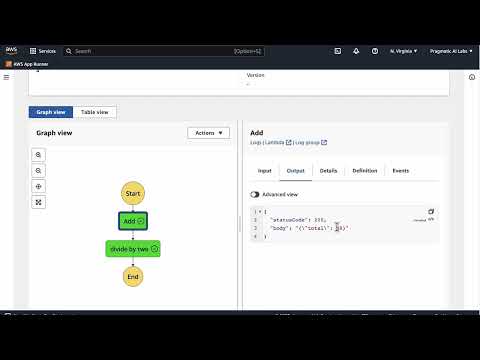
Task: Open the hamburger side navigation menu
Action: click(x=6, y=77)
